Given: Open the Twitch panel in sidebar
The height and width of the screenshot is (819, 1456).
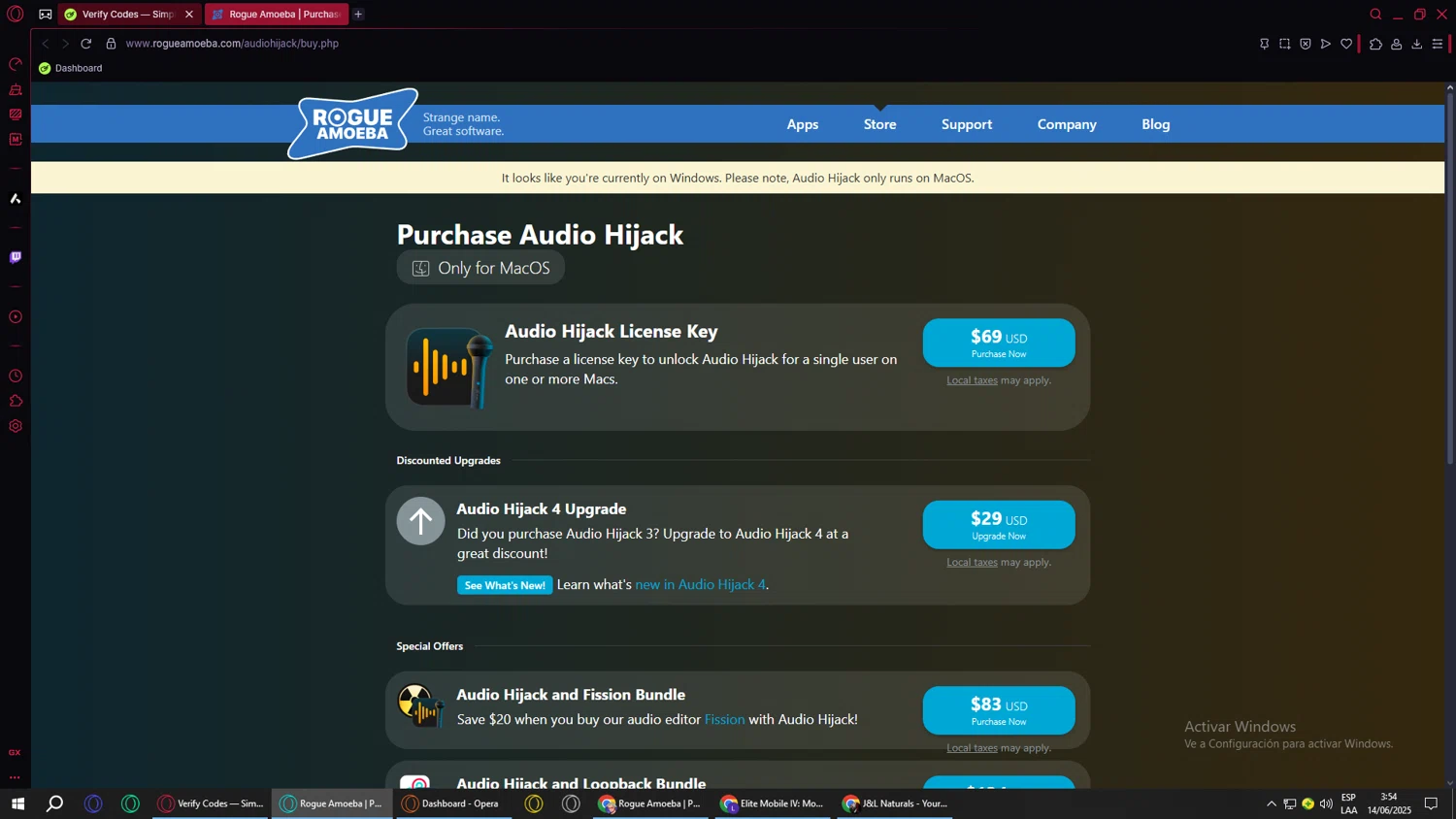Looking at the screenshot, I should [x=16, y=257].
